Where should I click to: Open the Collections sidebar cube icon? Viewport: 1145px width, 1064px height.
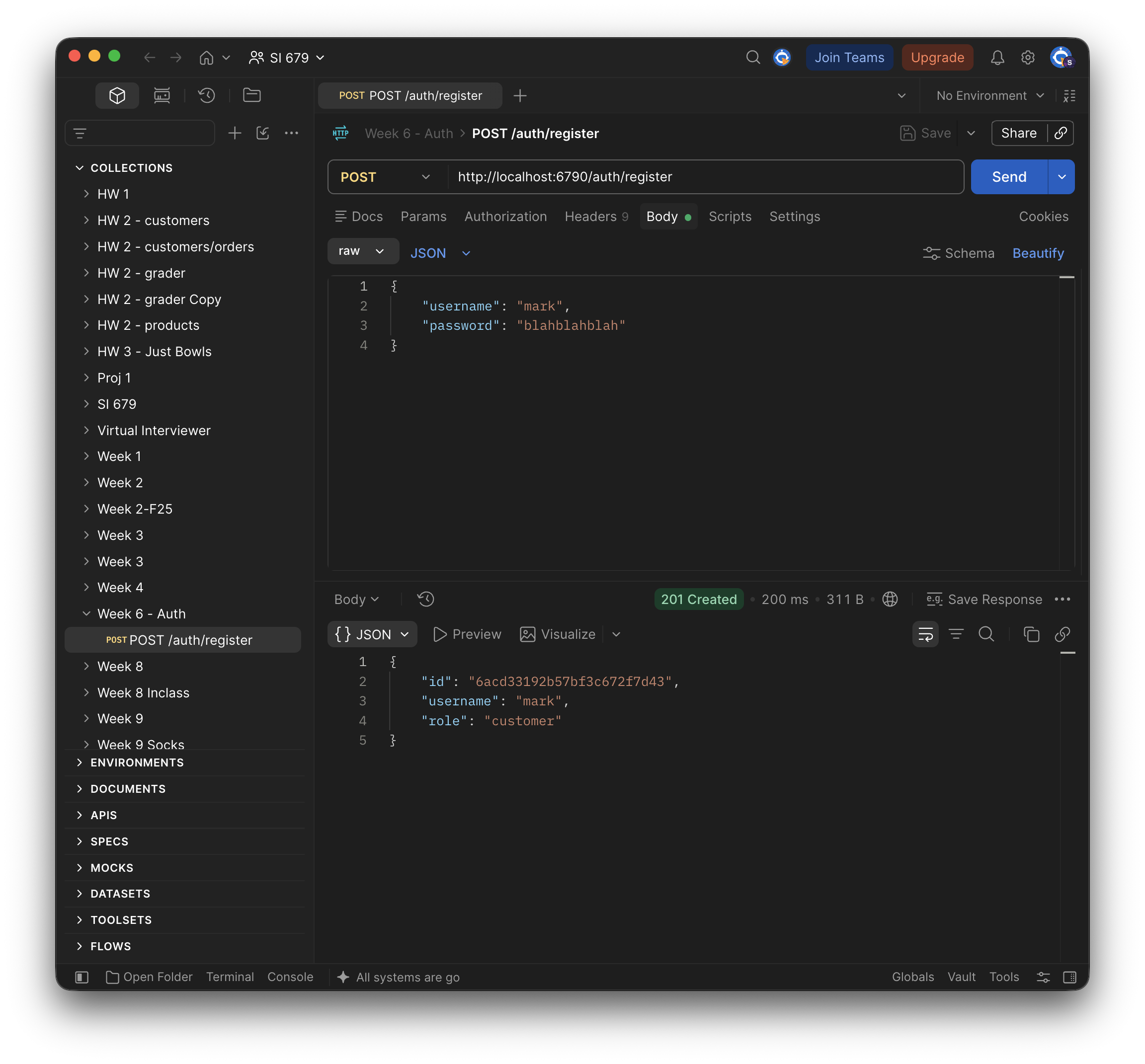tap(117, 95)
